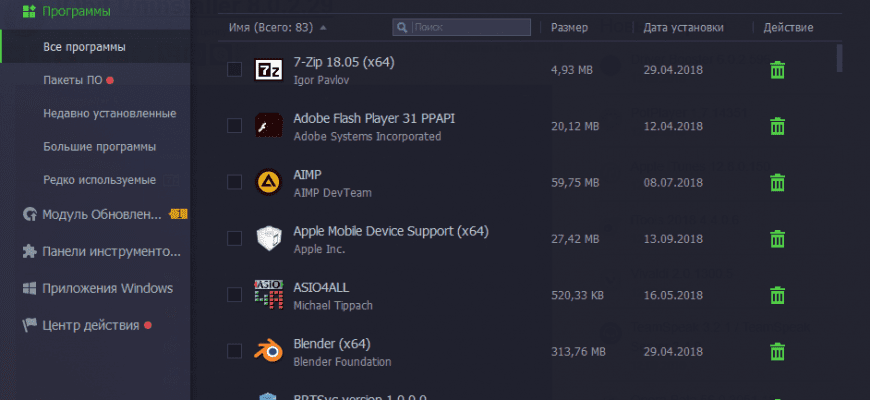Check the AIMP row checkbox
The image size is (870, 400).
point(234,181)
